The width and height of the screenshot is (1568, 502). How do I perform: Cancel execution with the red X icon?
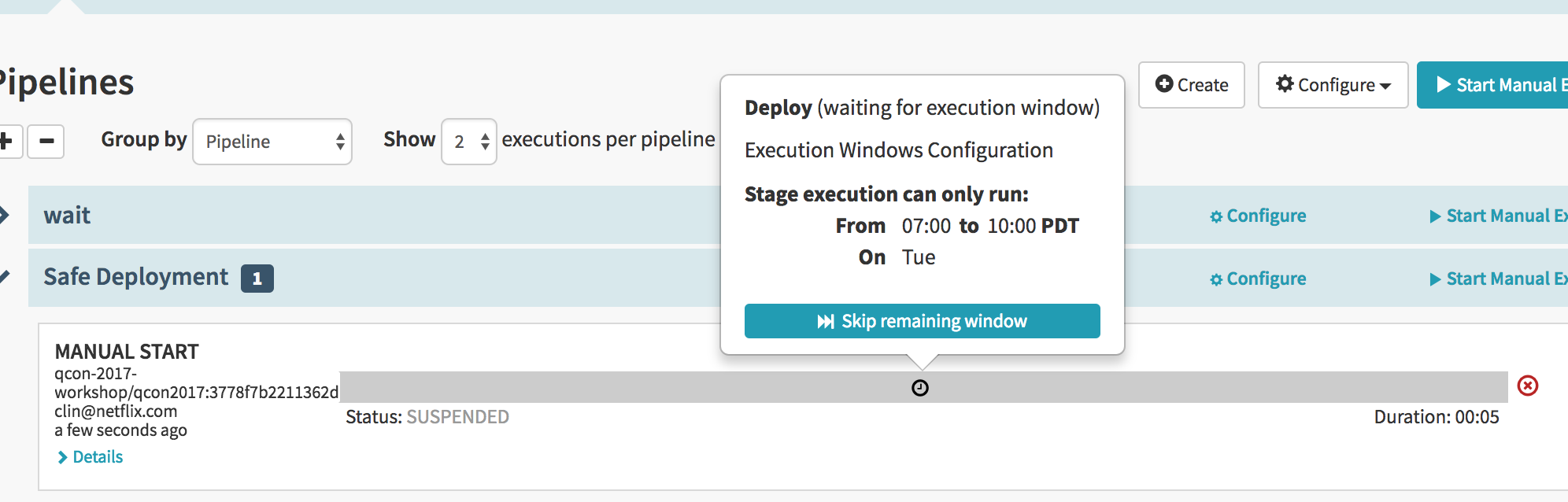click(1527, 386)
